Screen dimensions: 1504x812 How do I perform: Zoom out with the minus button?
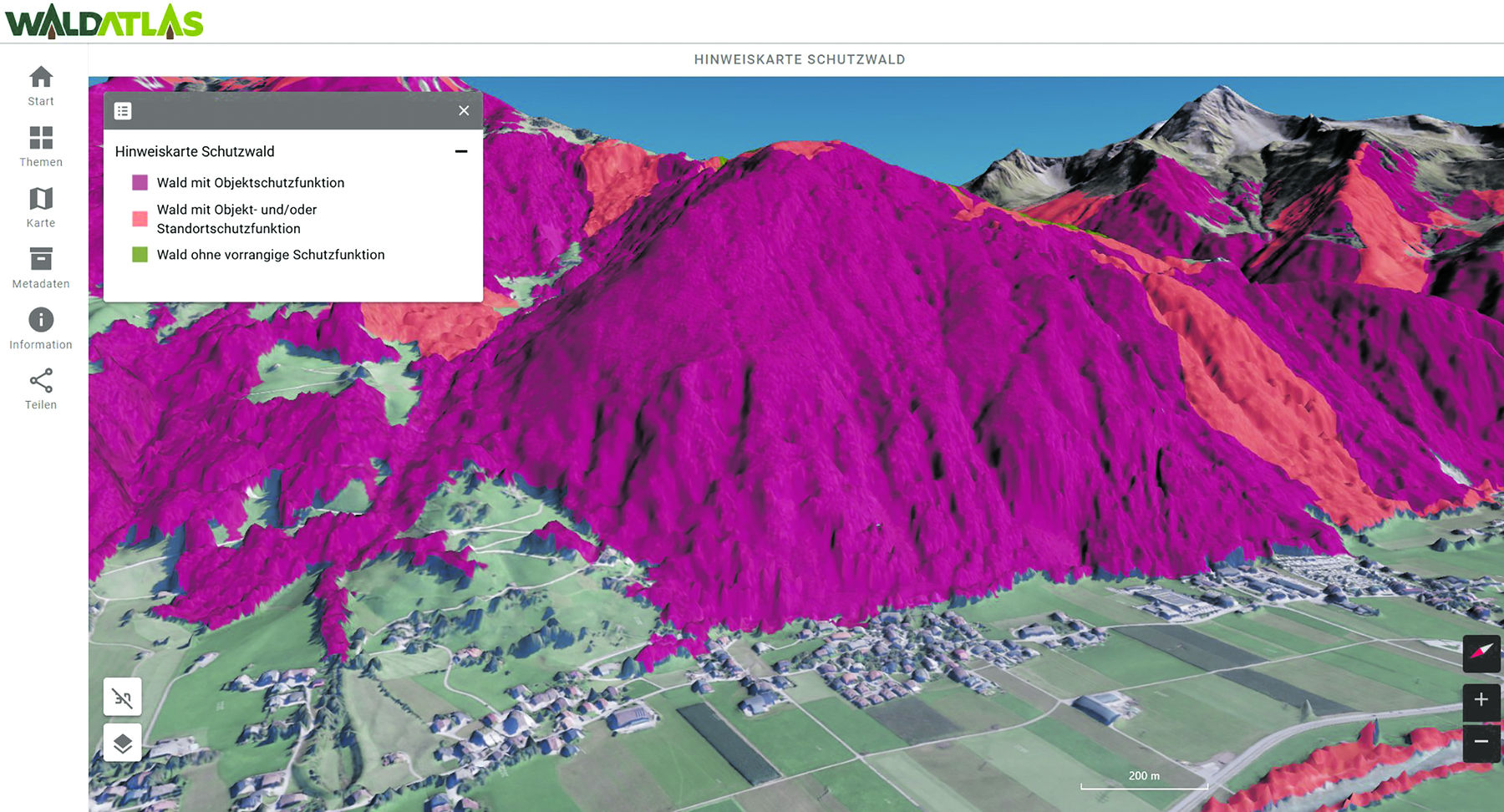pyautogui.click(x=1481, y=742)
